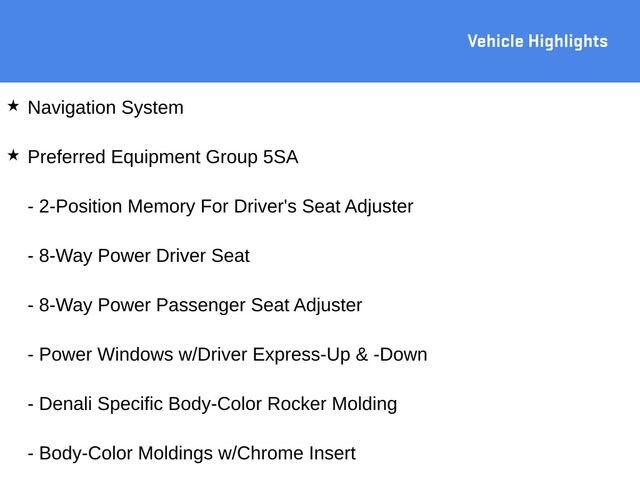The height and width of the screenshot is (480, 640).
Task: Click the star icon beside Preferred Equipment Group
Action: pos(13,156)
